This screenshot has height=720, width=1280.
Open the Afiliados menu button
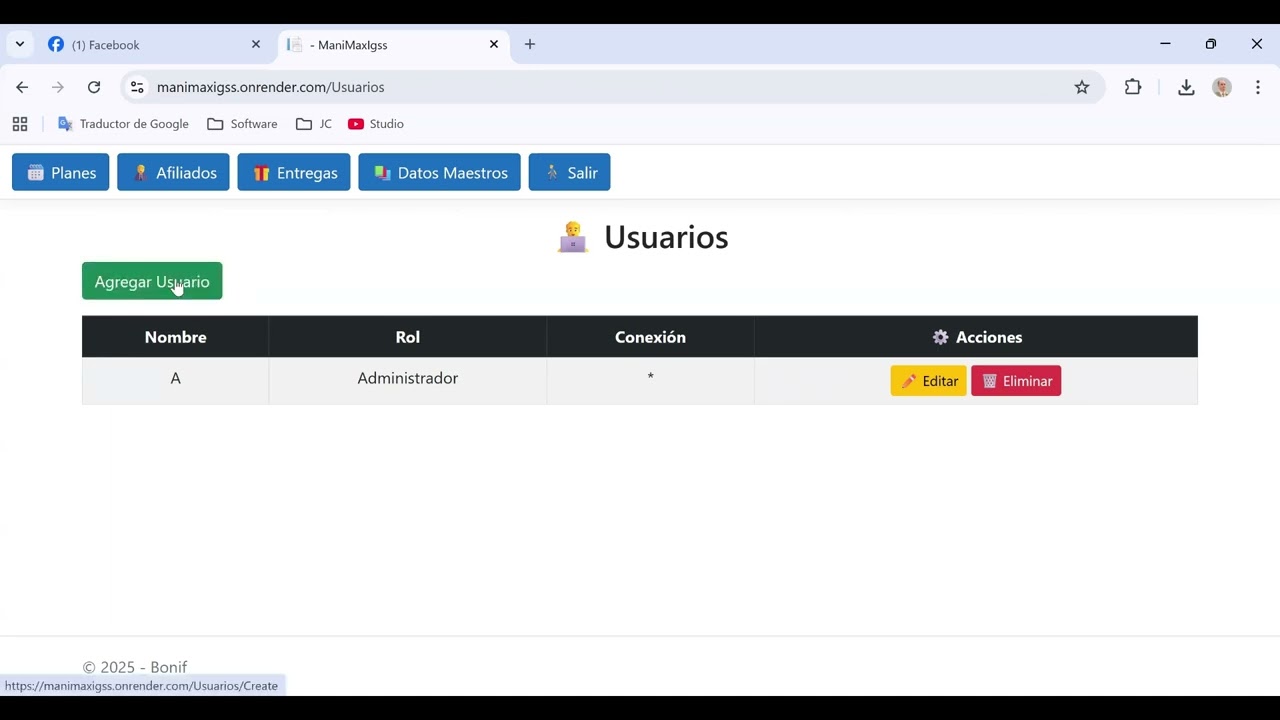point(173,172)
